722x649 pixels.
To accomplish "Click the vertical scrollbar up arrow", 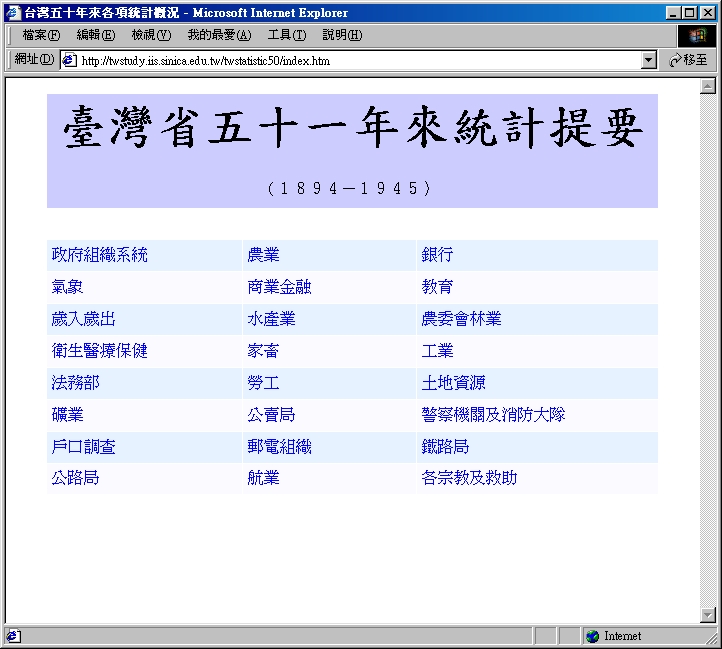I will click(x=708, y=86).
